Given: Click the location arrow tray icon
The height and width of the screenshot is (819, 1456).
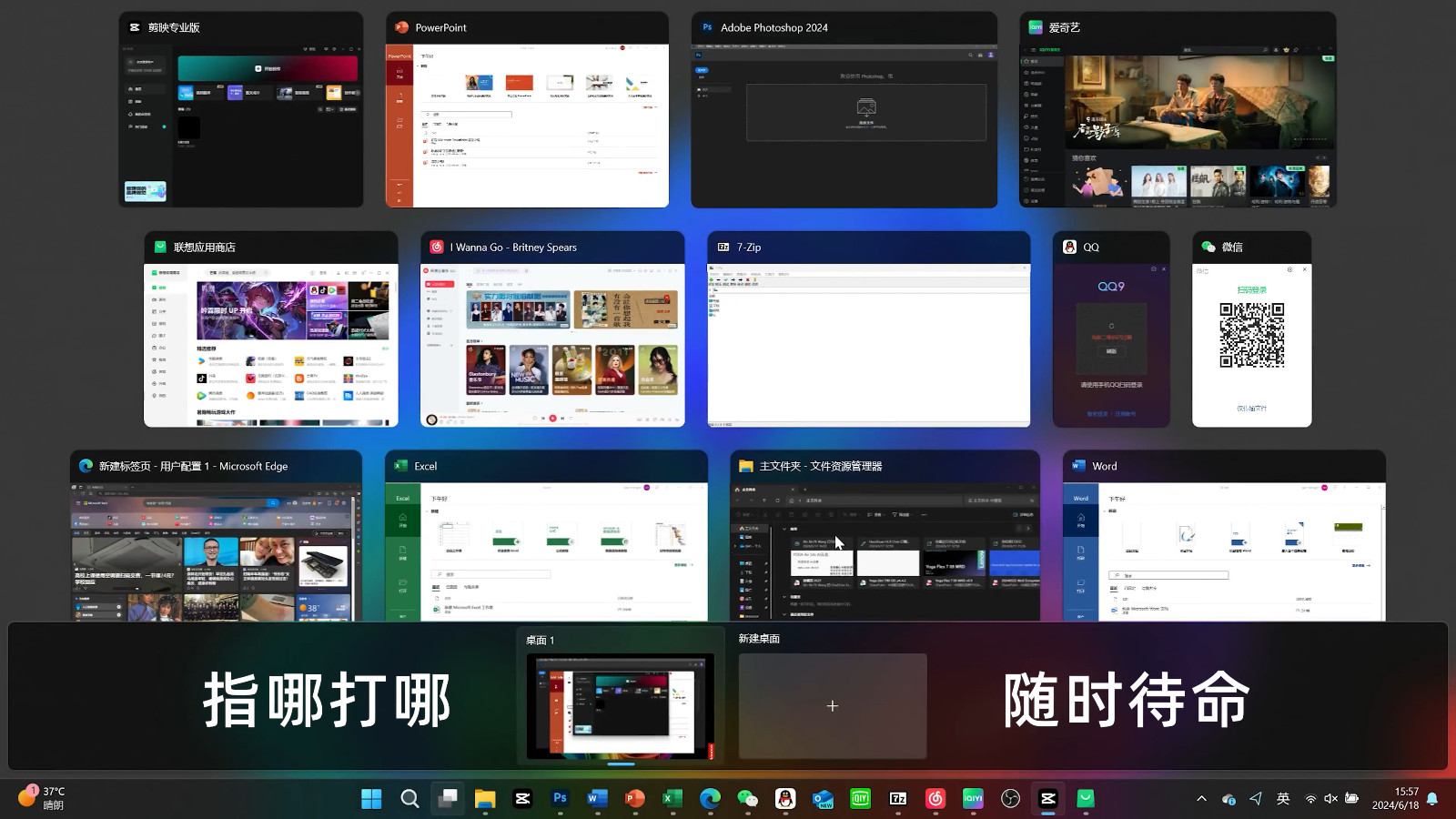Looking at the screenshot, I should 1256,799.
